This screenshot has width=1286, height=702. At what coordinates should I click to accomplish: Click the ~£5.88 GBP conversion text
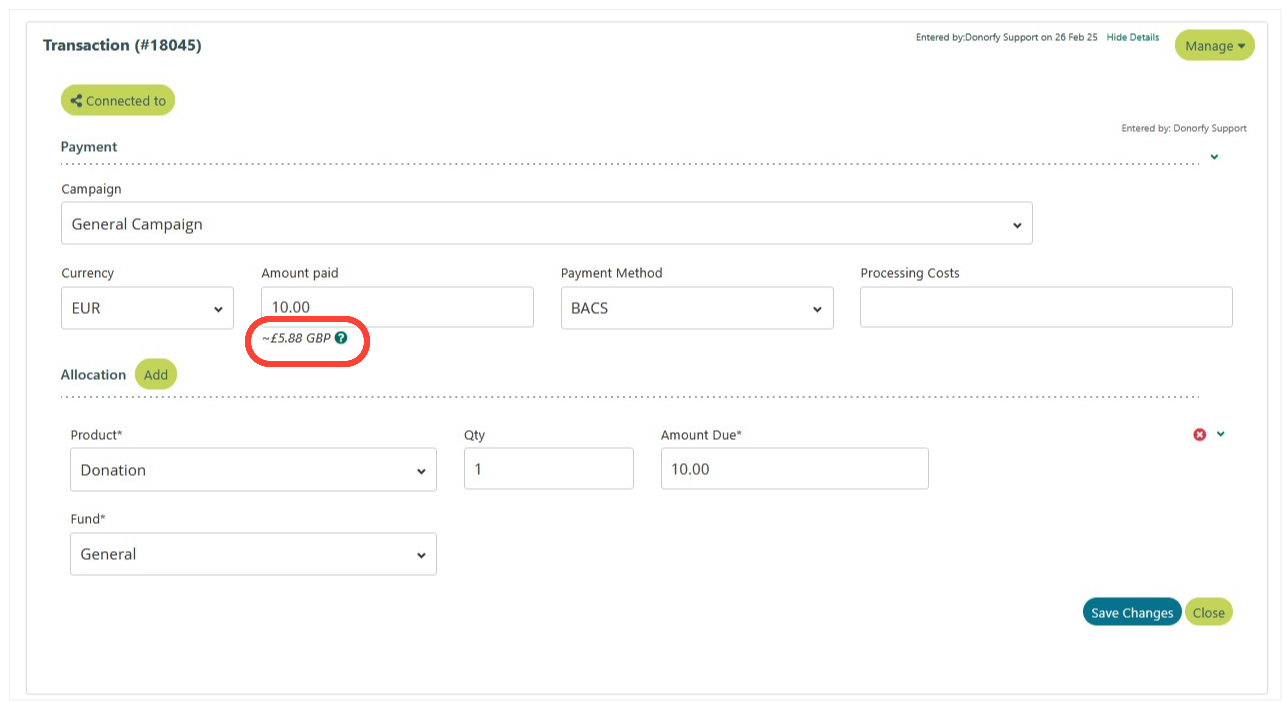coord(296,338)
